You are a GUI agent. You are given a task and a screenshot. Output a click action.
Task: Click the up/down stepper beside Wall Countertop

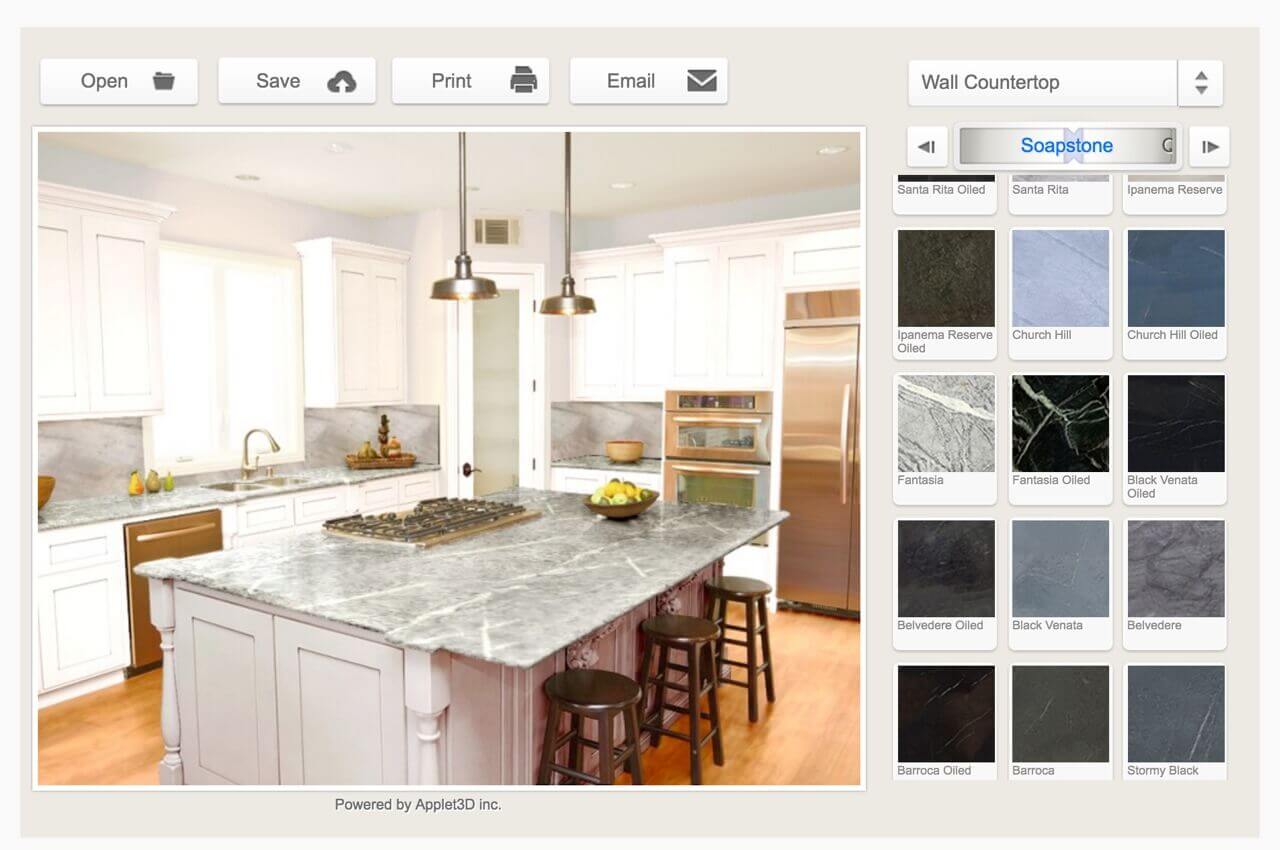coord(1201,83)
